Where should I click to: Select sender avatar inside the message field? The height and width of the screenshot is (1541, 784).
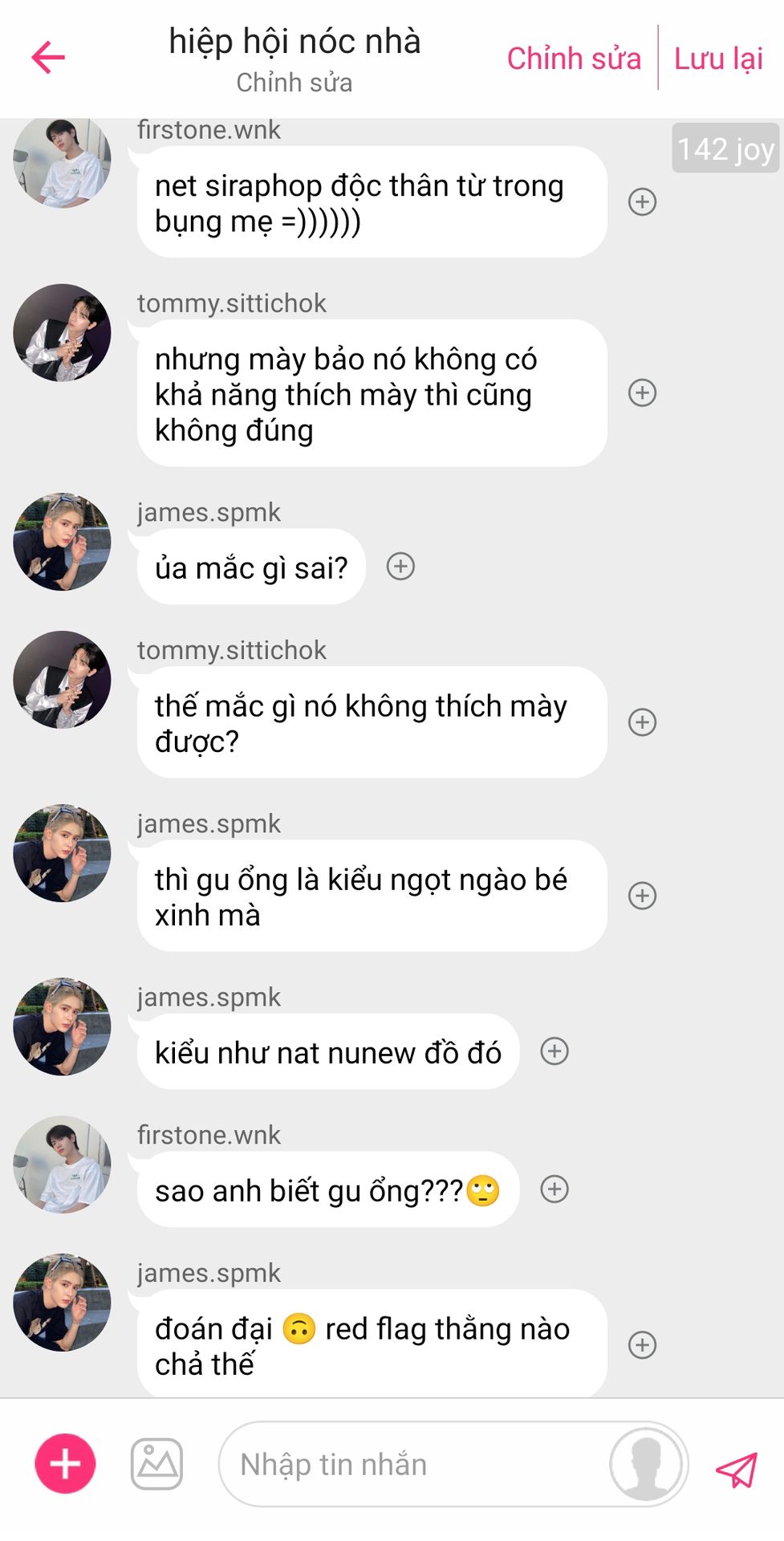tap(646, 1464)
